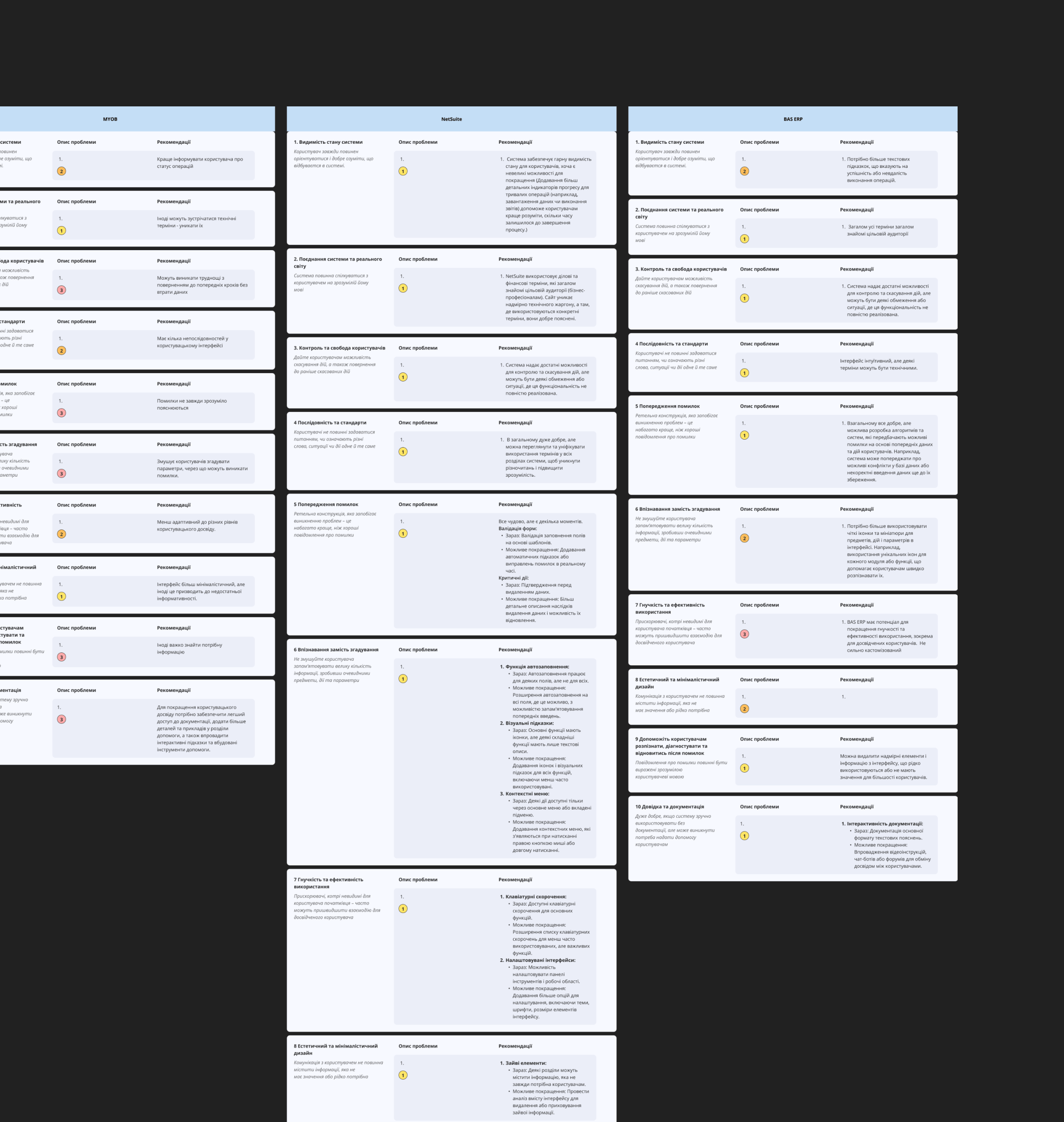Click NetSuite severity badge in 'Видимість стану системи' row
1064x1122 pixels.
(403, 171)
